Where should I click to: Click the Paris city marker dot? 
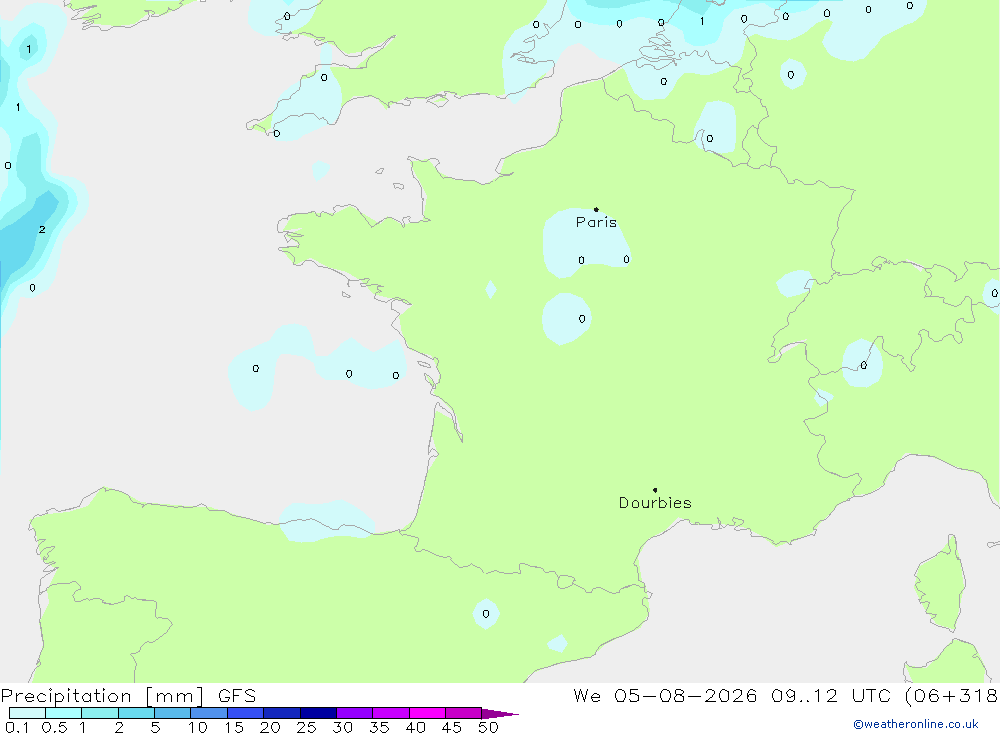point(596,209)
